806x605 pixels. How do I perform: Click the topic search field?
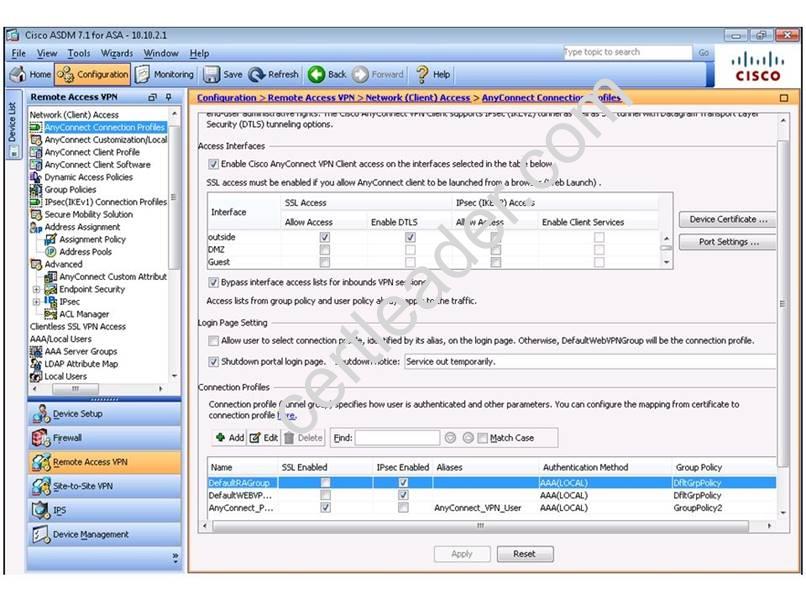pos(627,52)
